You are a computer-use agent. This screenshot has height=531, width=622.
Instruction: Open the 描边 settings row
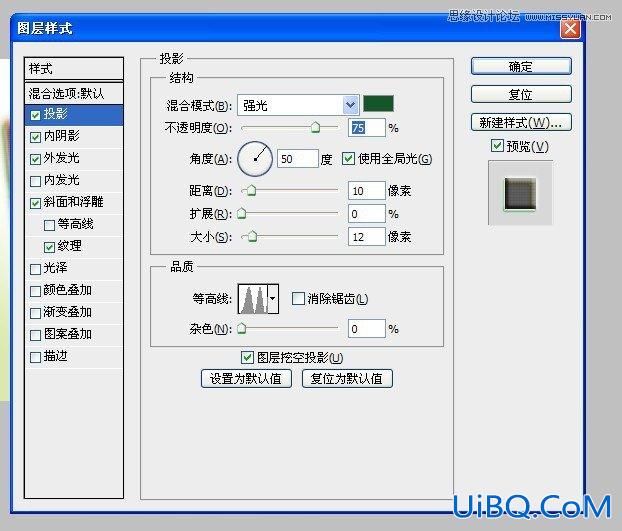click(x=74, y=357)
